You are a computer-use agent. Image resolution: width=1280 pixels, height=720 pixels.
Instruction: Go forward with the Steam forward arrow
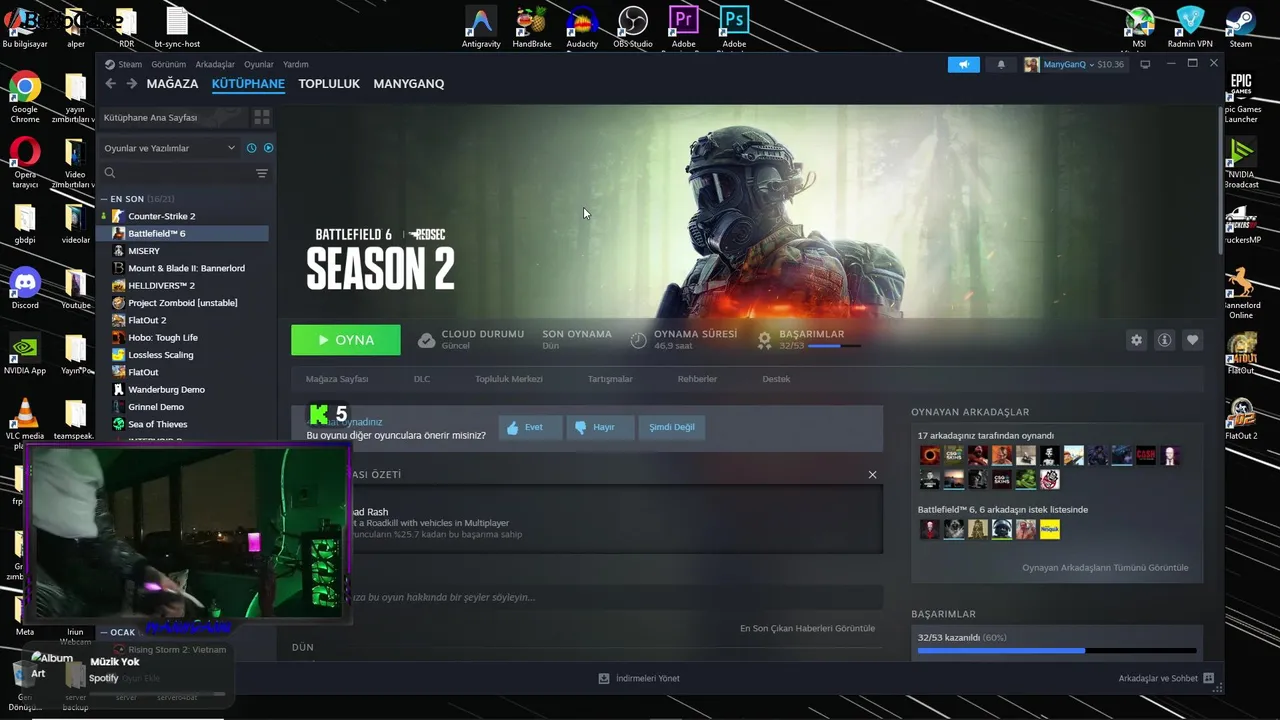[x=131, y=84]
